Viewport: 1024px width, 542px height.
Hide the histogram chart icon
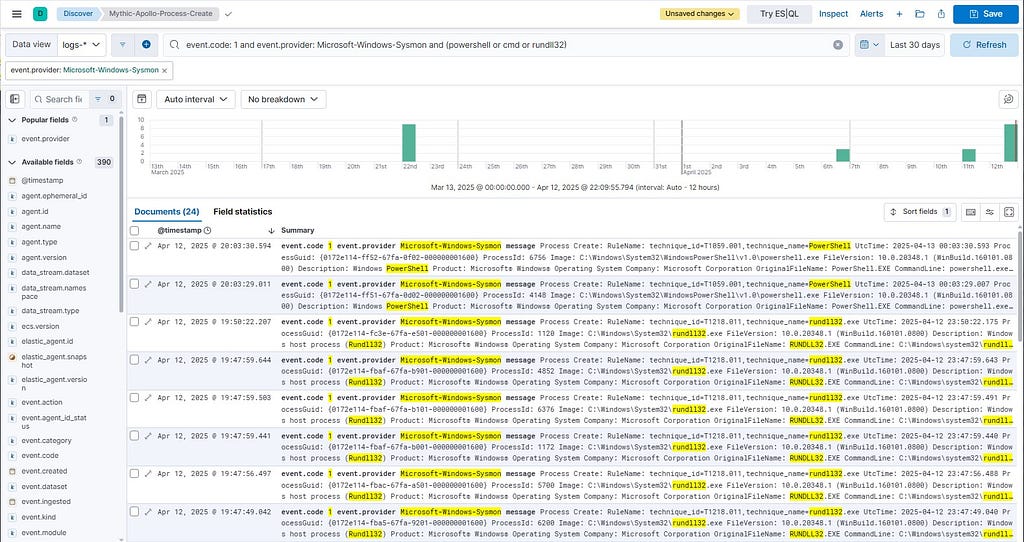(142, 99)
